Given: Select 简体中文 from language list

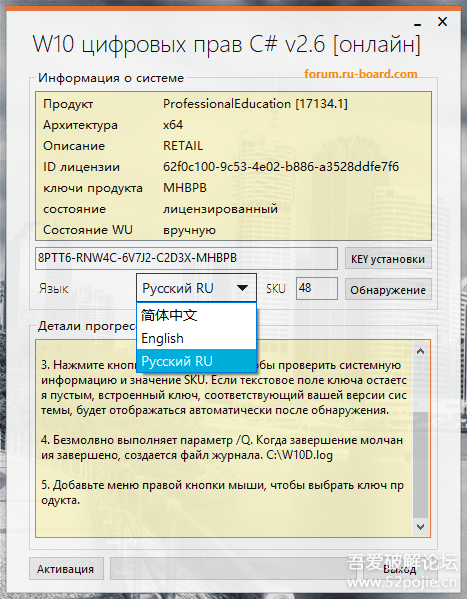Looking at the screenshot, I should coord(196,315).
